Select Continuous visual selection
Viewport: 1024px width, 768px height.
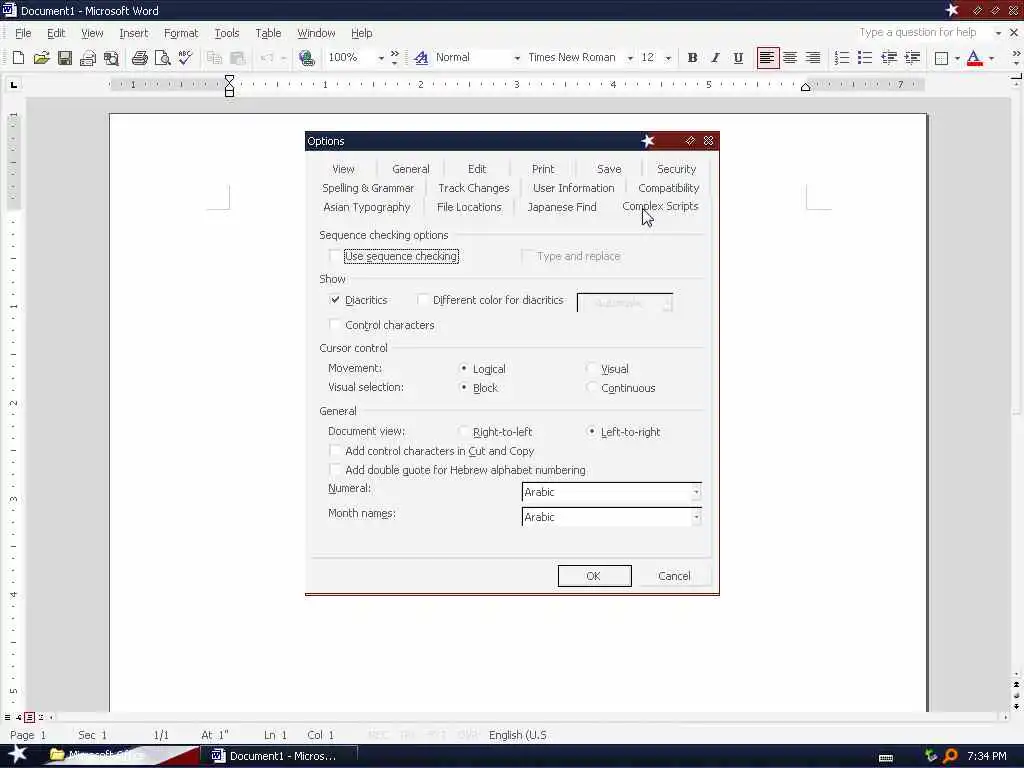(x=592, y=387)
